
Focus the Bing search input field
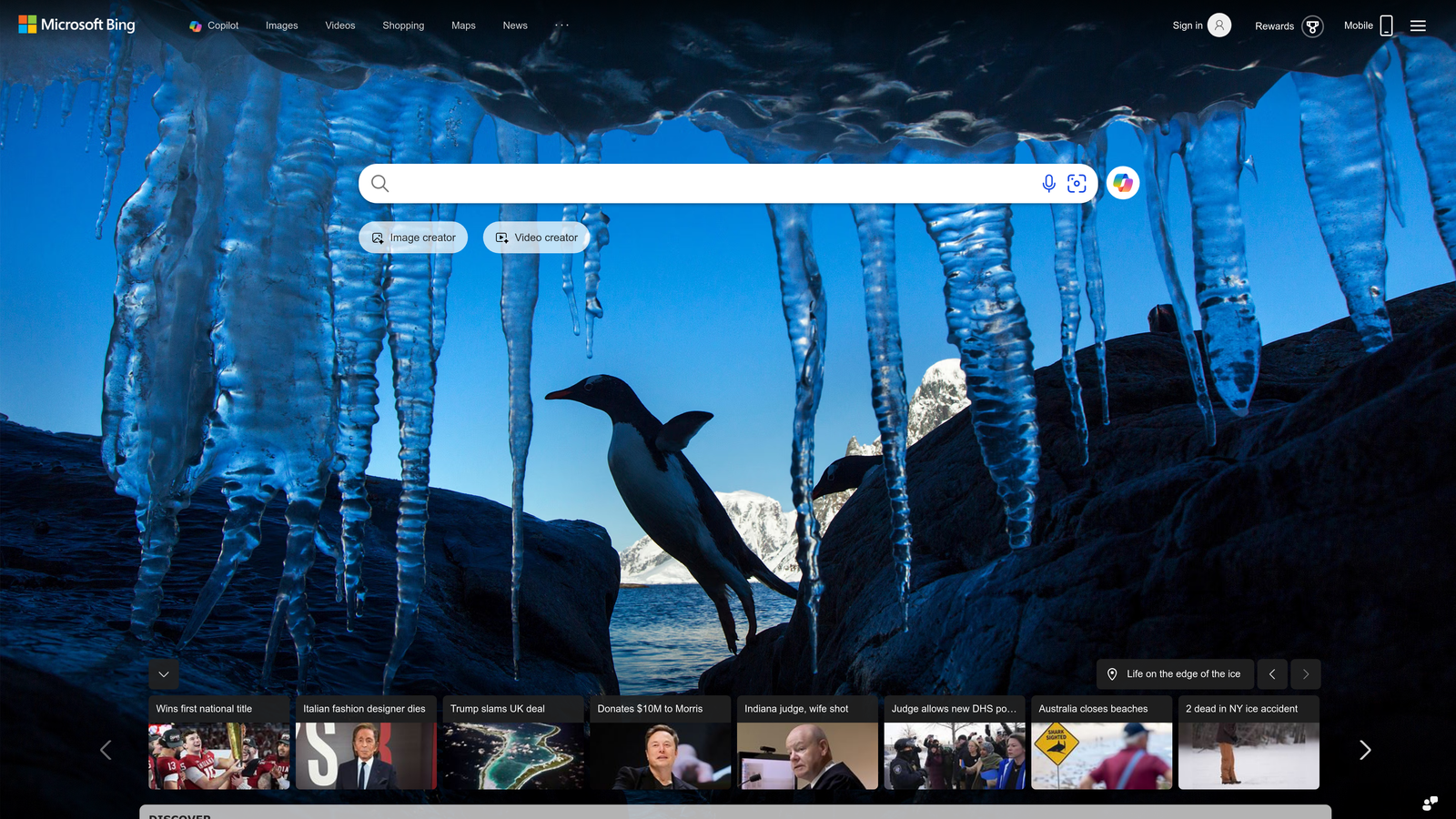tap(710, 184)
